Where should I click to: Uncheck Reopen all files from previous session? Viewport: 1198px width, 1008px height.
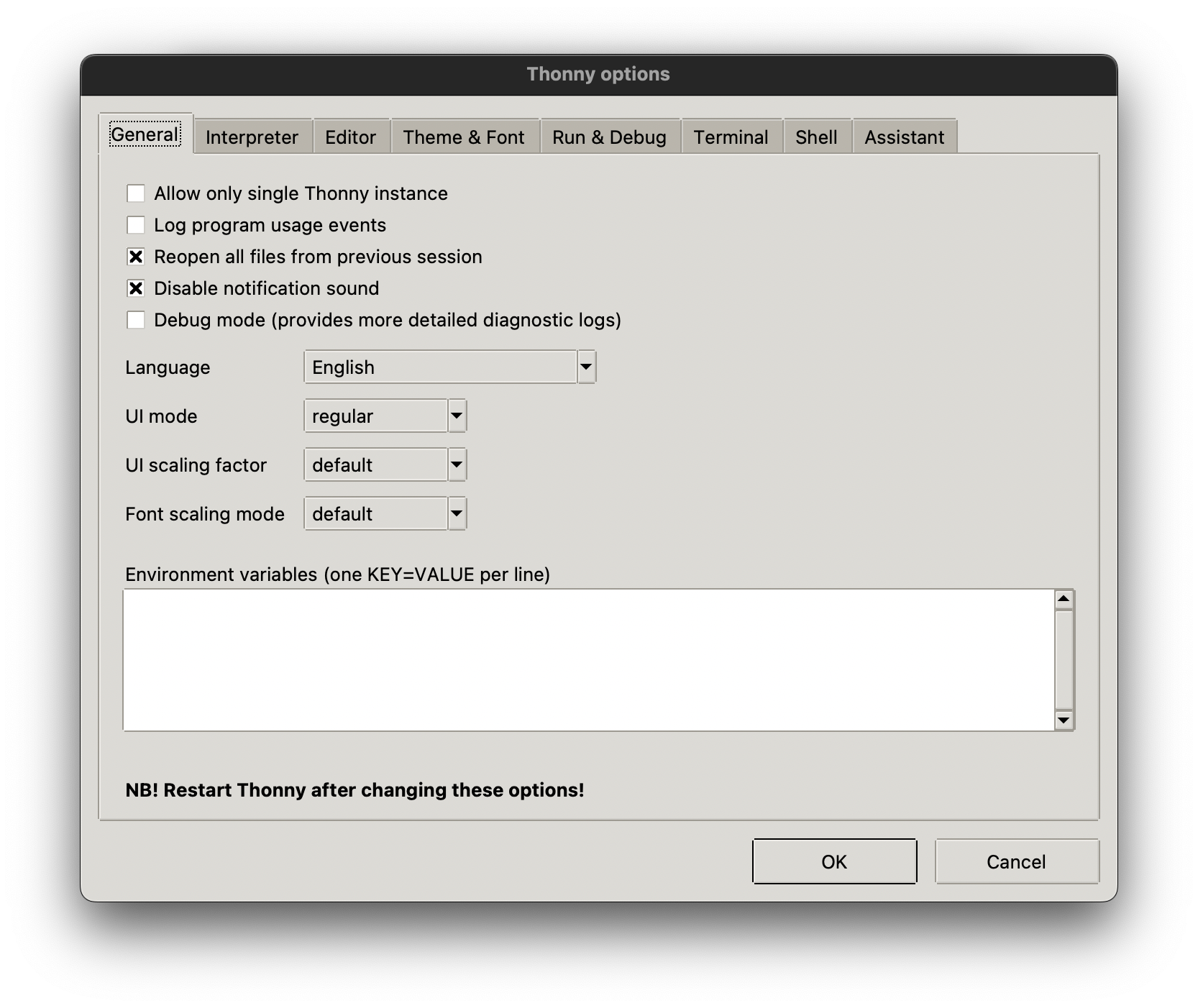pos(136,257)
